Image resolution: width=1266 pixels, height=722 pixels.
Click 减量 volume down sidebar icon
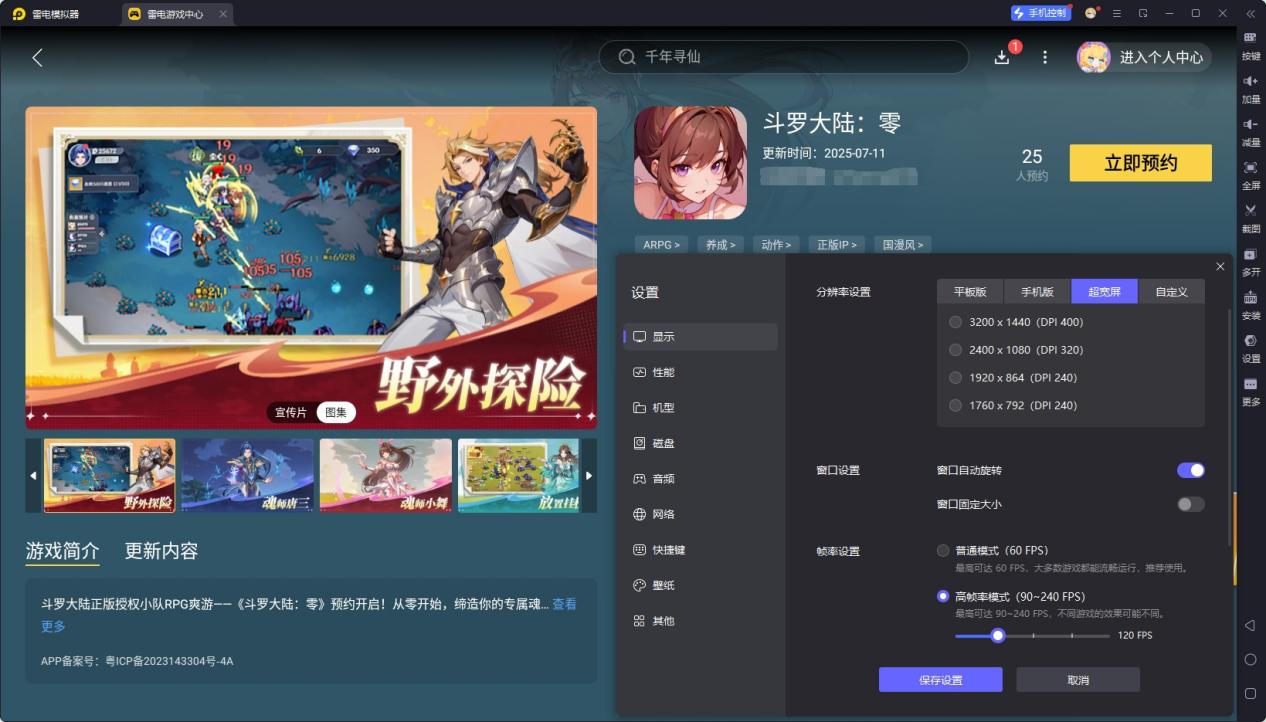click(1250, 131)
